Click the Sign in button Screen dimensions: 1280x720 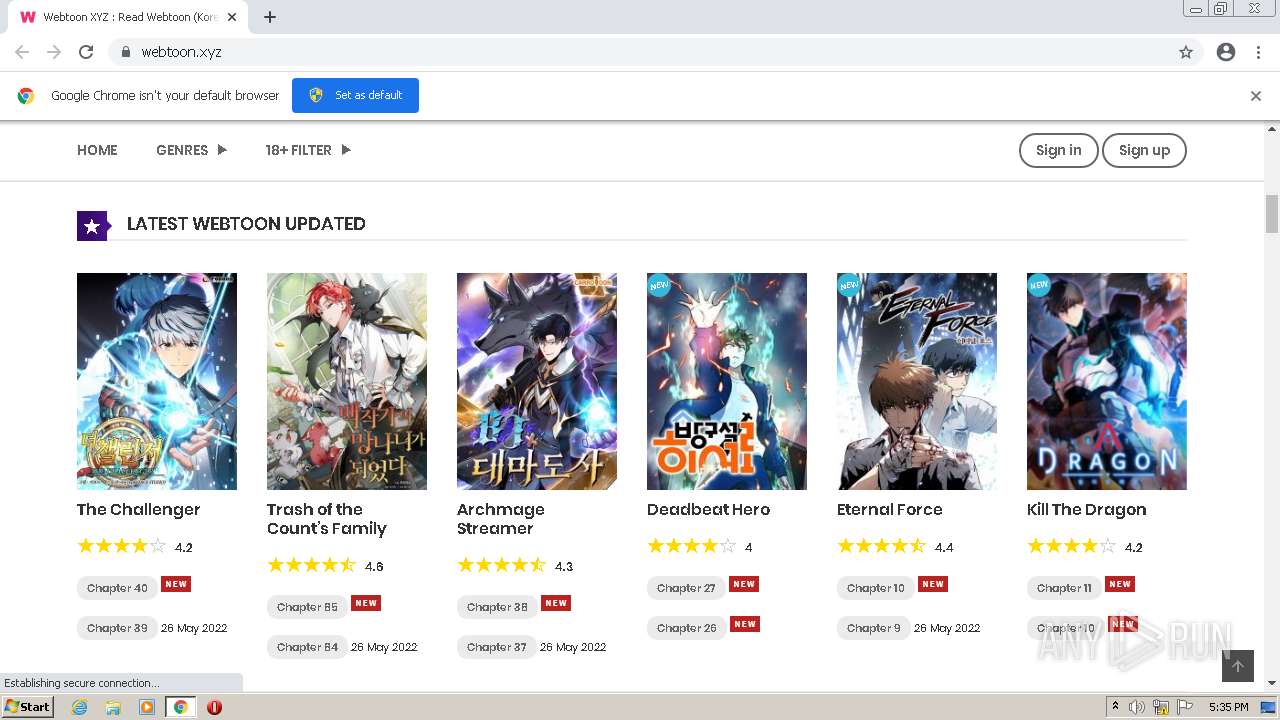coord(1059,150)
